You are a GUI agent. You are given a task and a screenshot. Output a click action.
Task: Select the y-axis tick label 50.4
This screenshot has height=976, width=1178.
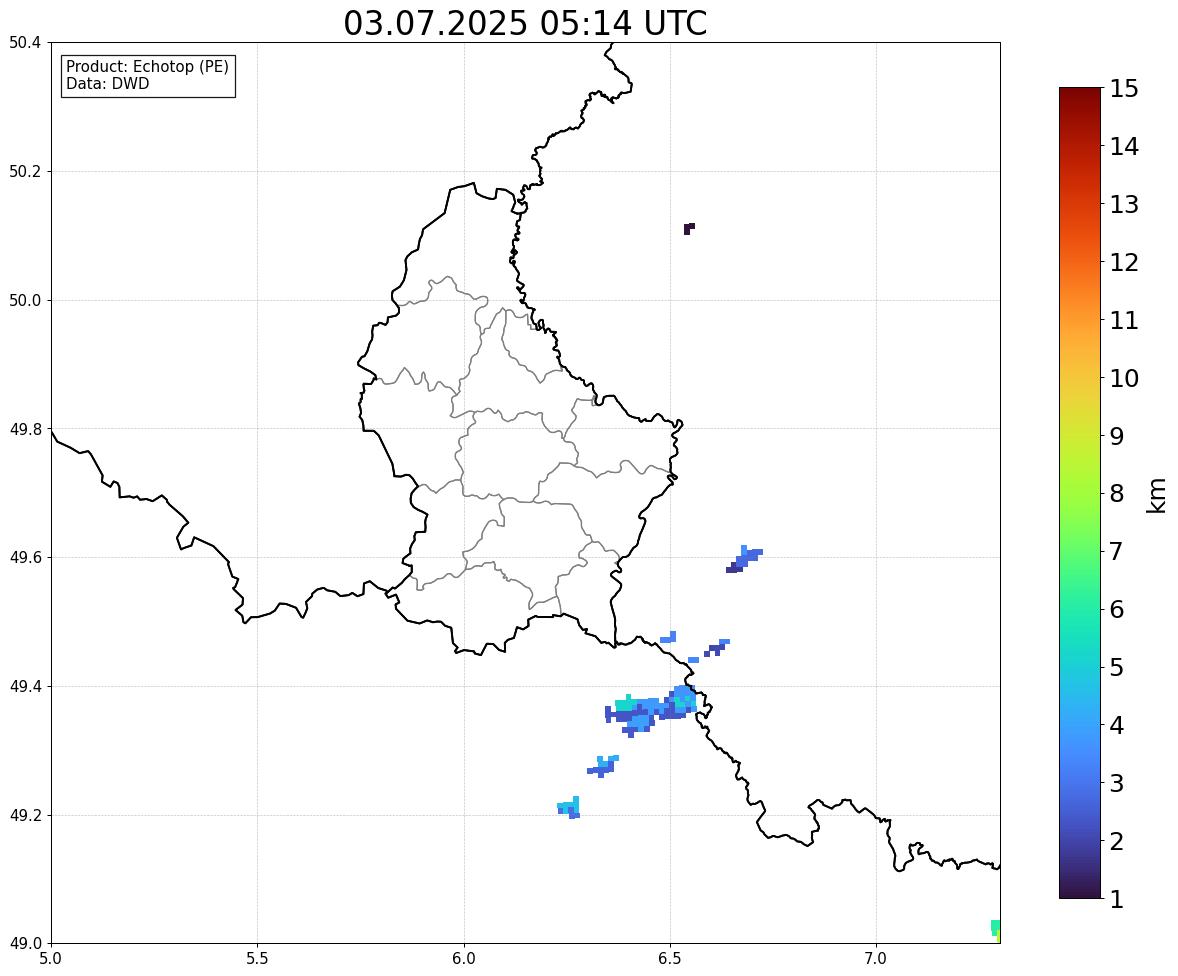[x=24, y=43]
